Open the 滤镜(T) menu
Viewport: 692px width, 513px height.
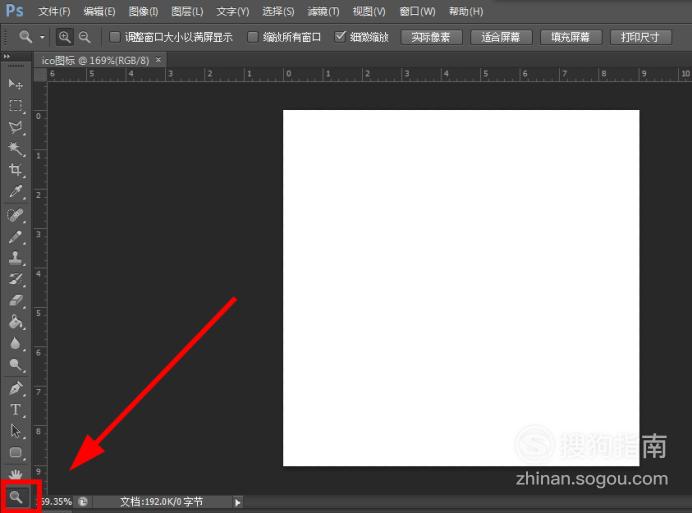click(323, 11)
